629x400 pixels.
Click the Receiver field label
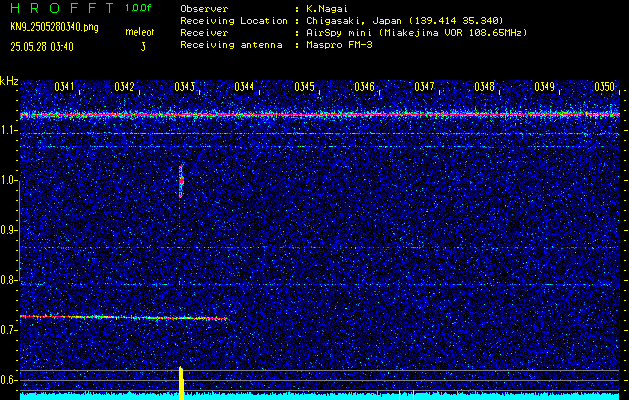[204, 33]
